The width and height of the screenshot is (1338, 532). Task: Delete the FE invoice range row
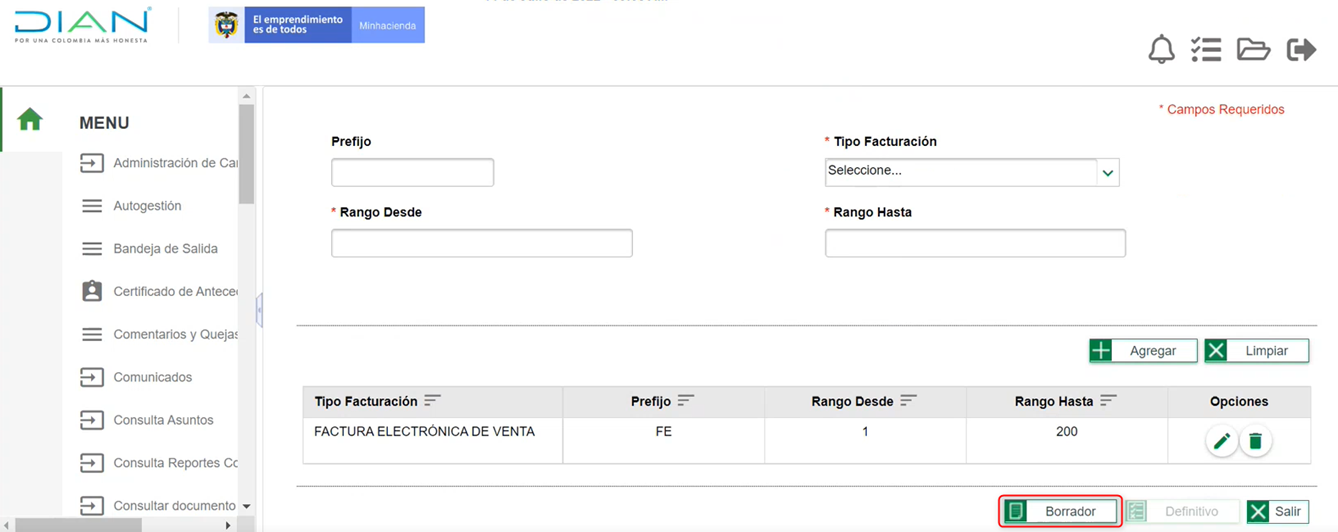[1256, 441]
